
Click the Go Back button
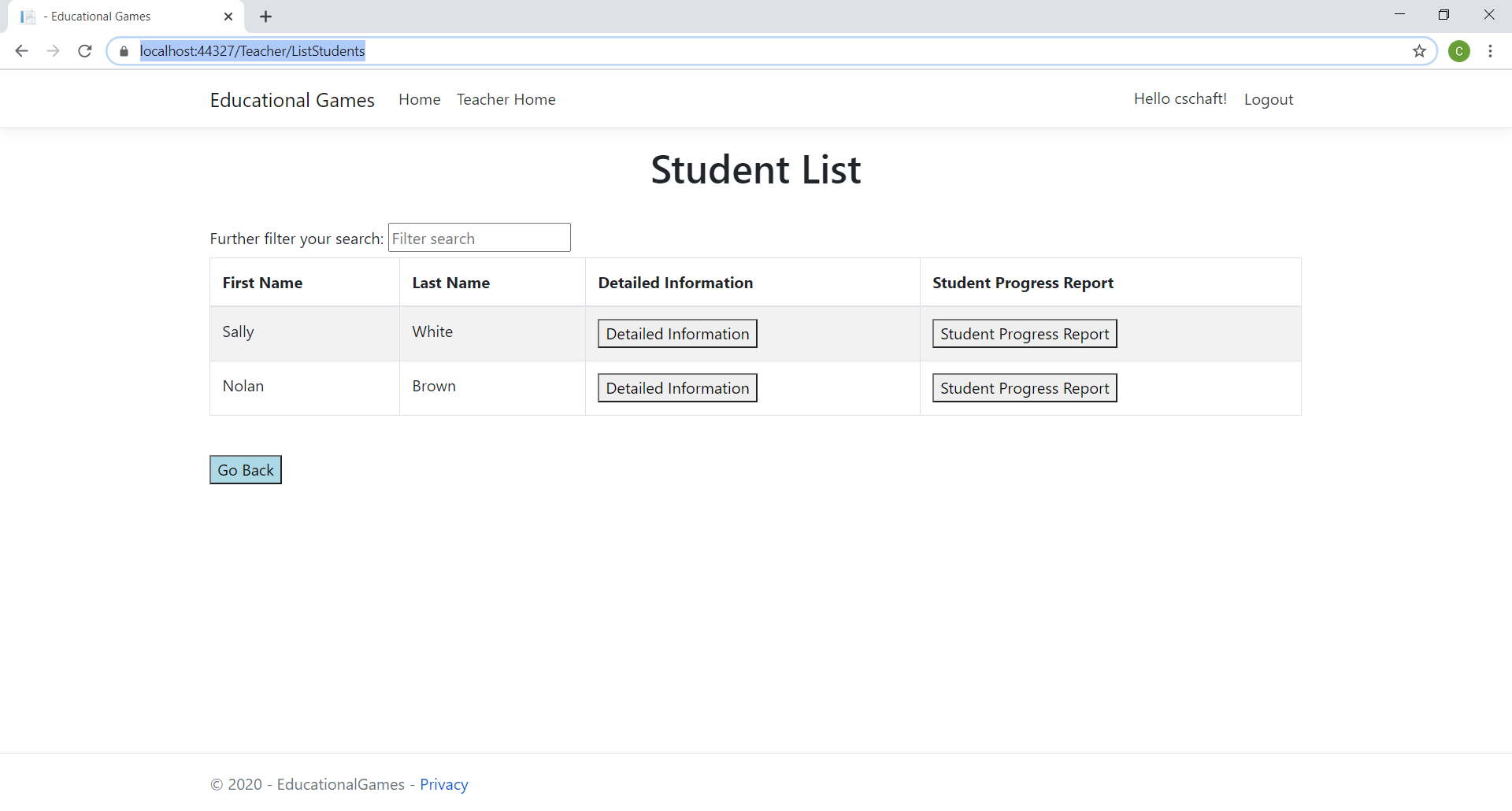tap(246, 470)
